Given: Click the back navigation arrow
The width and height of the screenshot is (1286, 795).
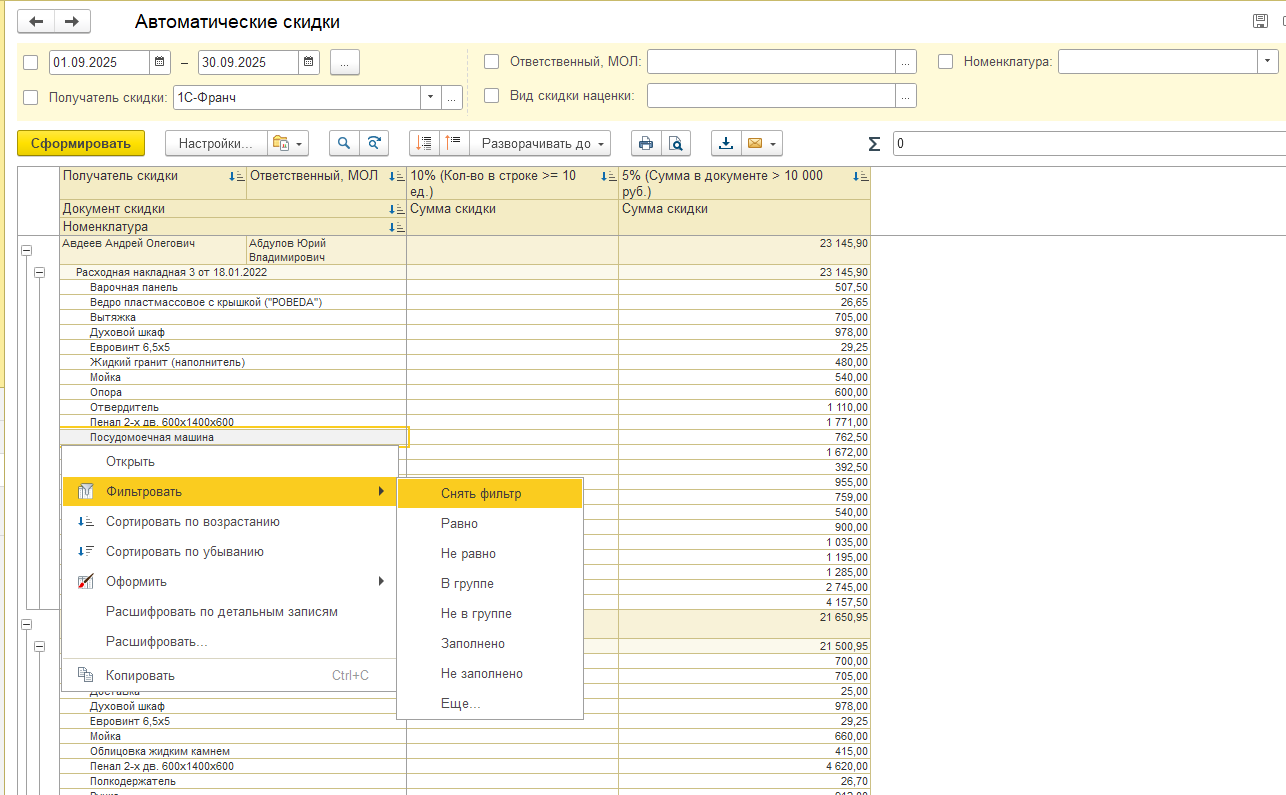Looking at the screenshot, I should click(x=36, y=21).
